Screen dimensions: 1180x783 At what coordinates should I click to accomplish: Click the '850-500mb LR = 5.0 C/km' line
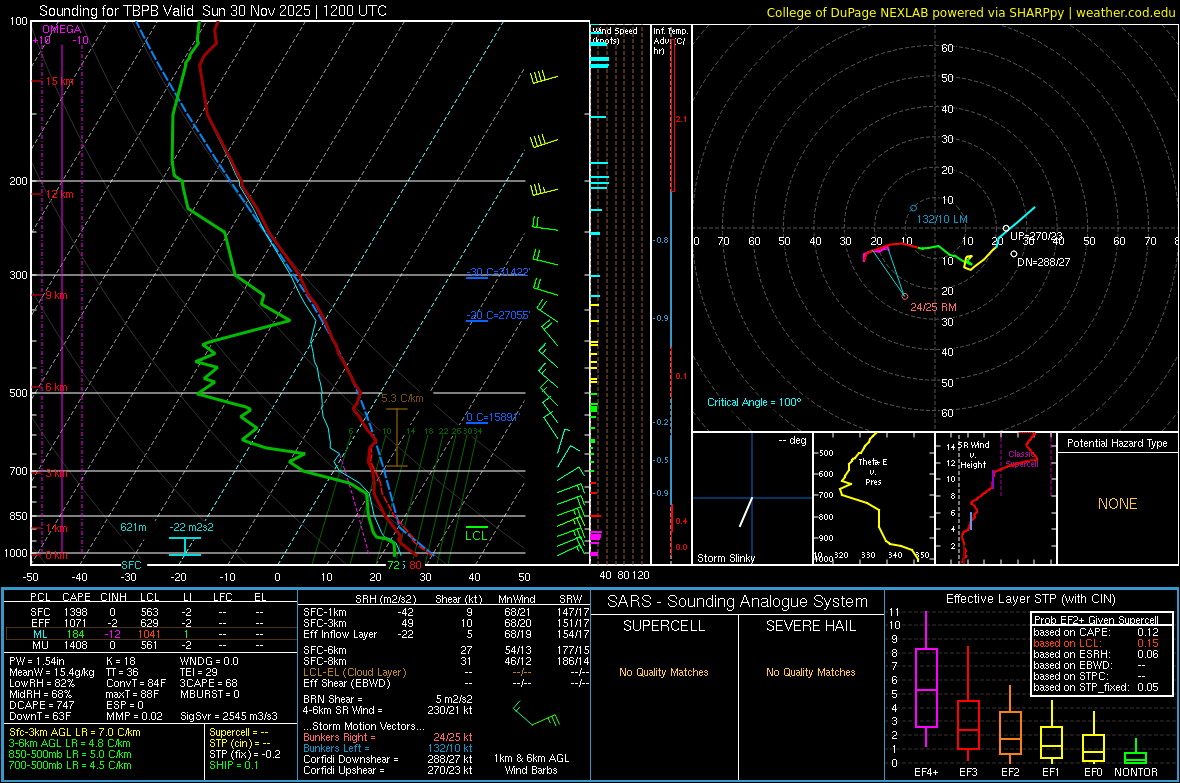[x=70, y=754]
